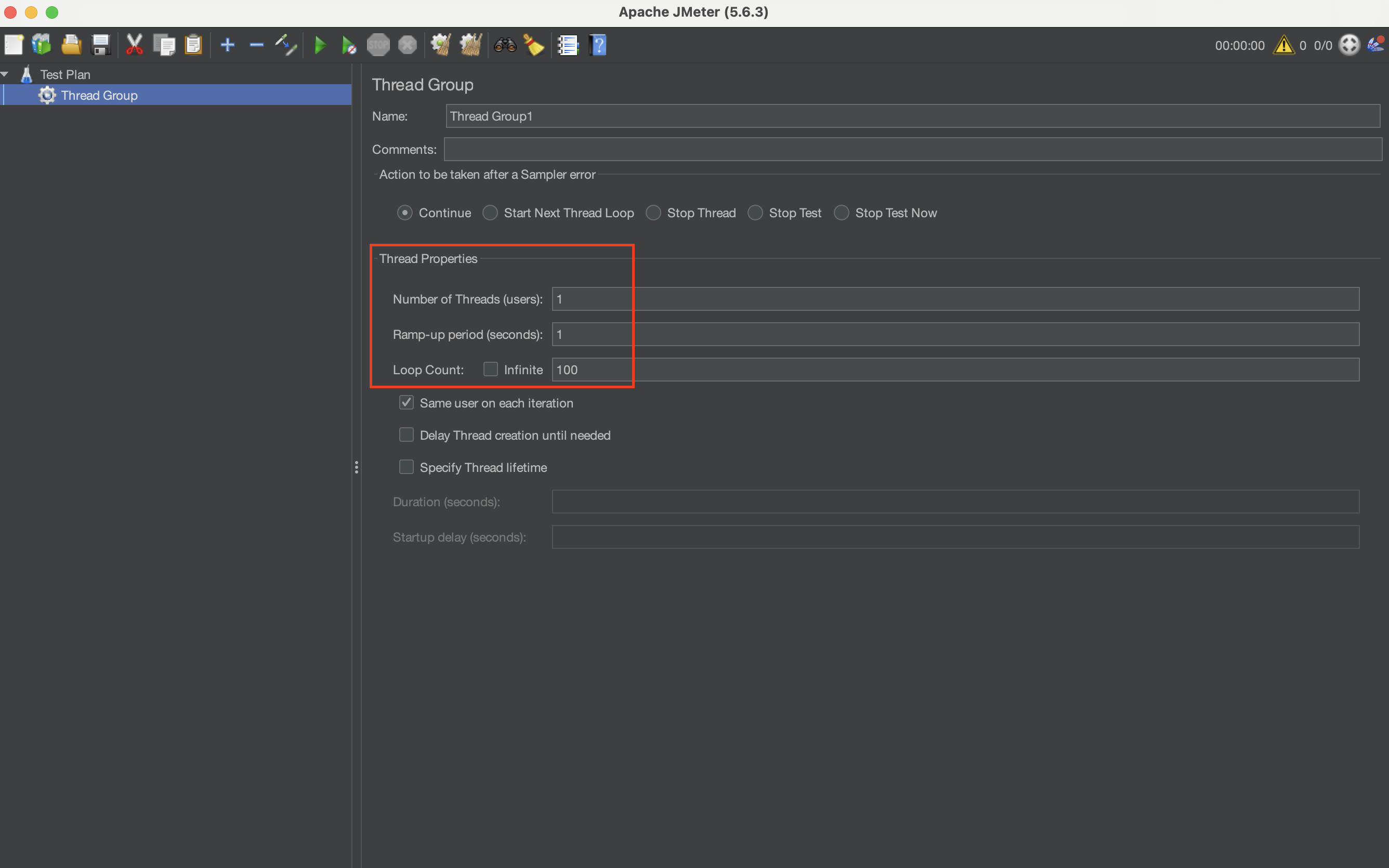Uncheck Same user on each iteration
The width and height of the screenshot is (1389, 868).
coord(407,402)
